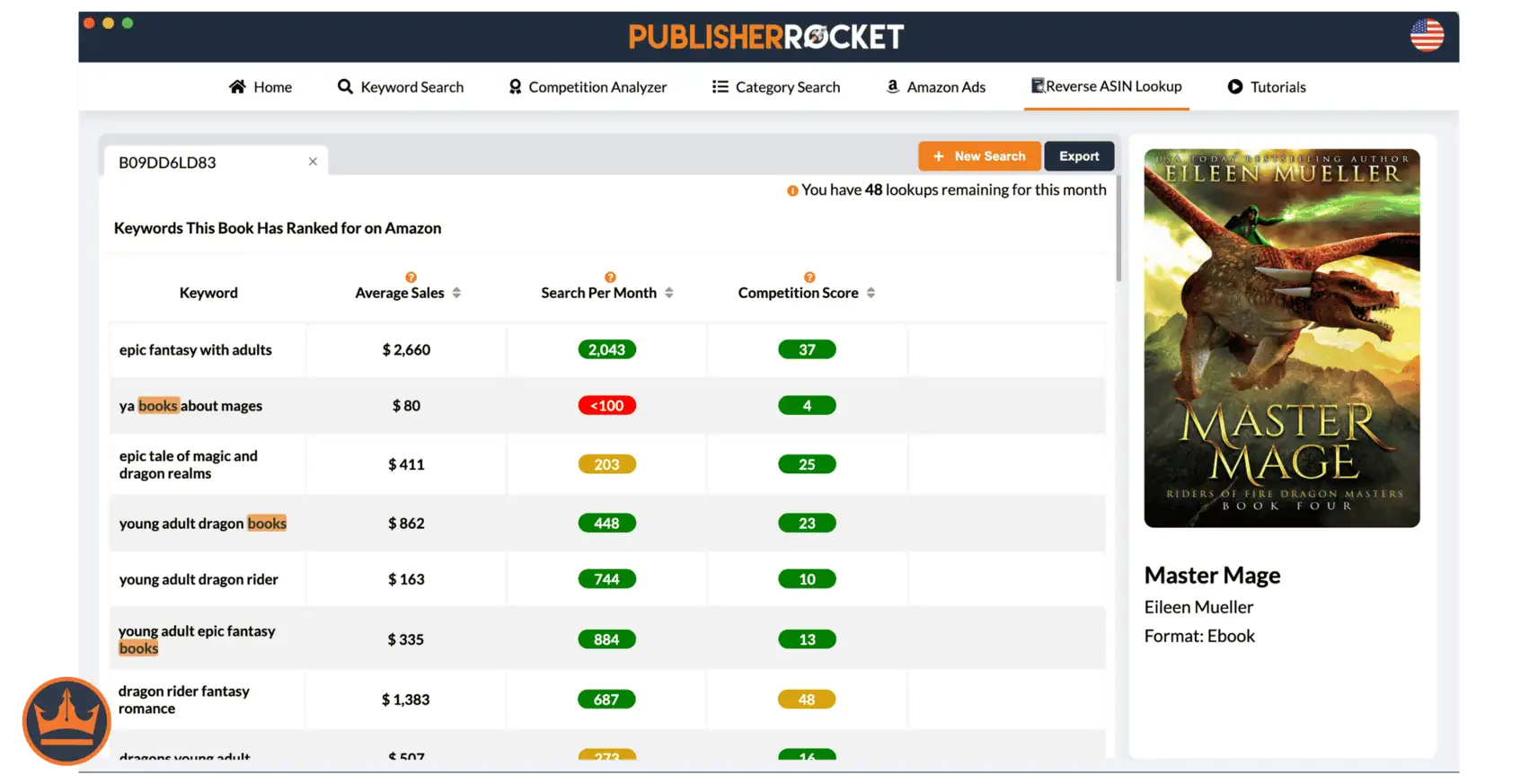1538x784 pixels.
Task: Click author name Eileen Mueller
Action: tap(1198, 607)
